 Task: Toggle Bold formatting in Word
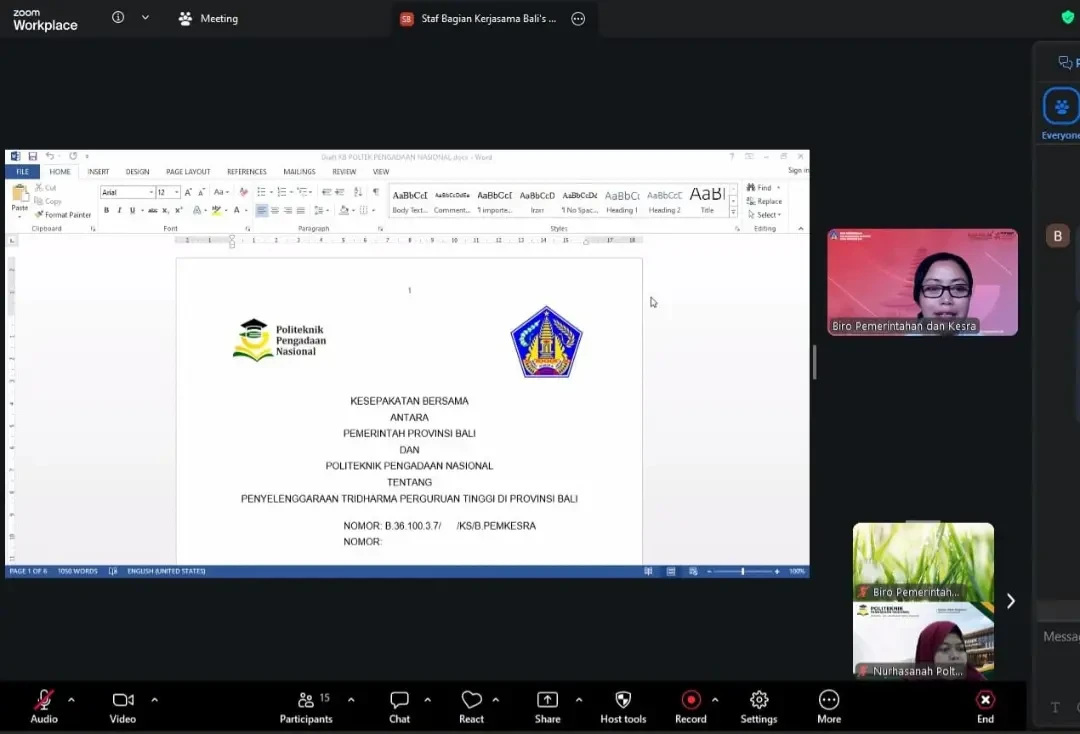tap(106, 210)
